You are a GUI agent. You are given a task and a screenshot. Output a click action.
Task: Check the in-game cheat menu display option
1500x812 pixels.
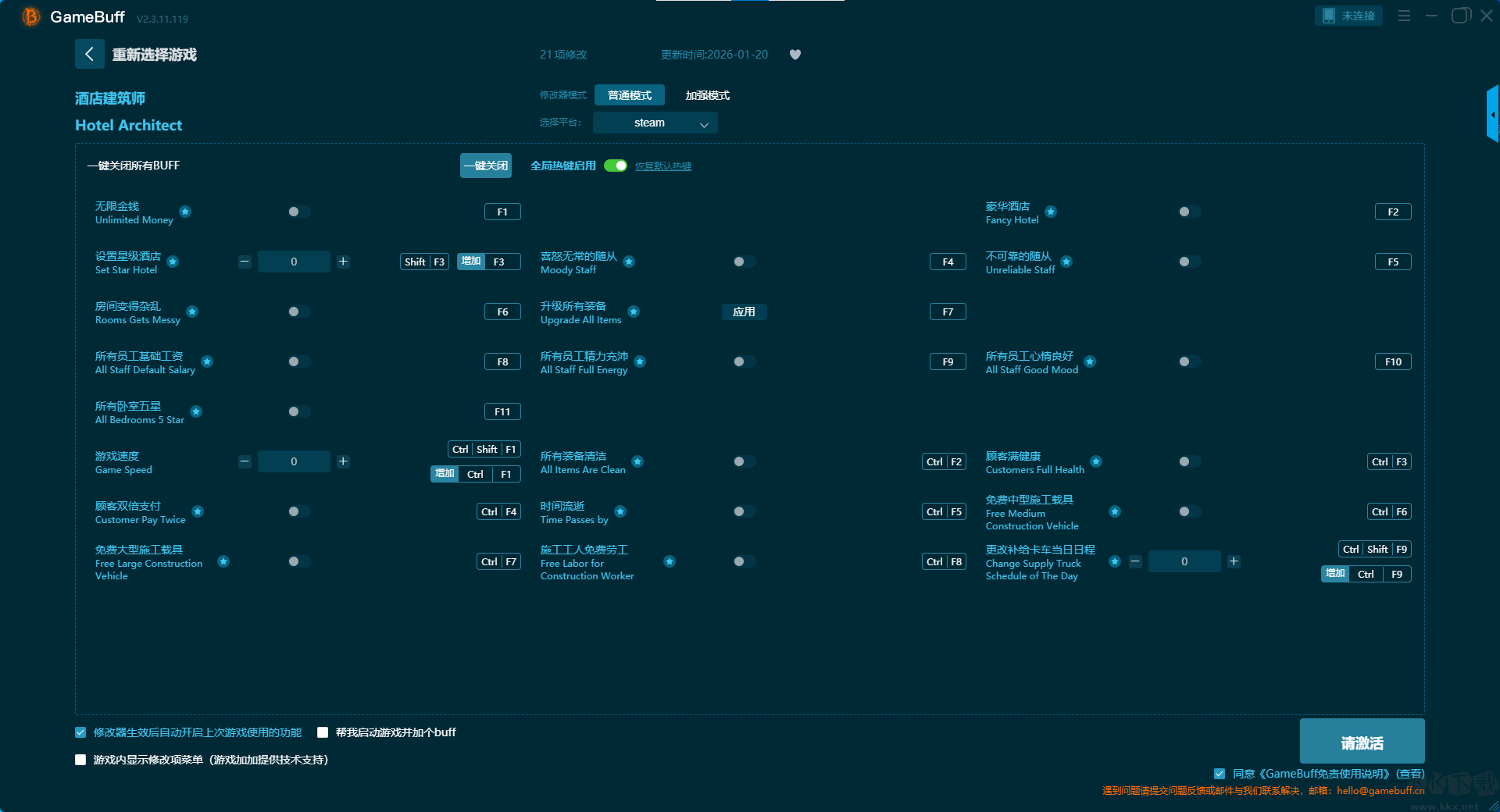click(80, 760)
